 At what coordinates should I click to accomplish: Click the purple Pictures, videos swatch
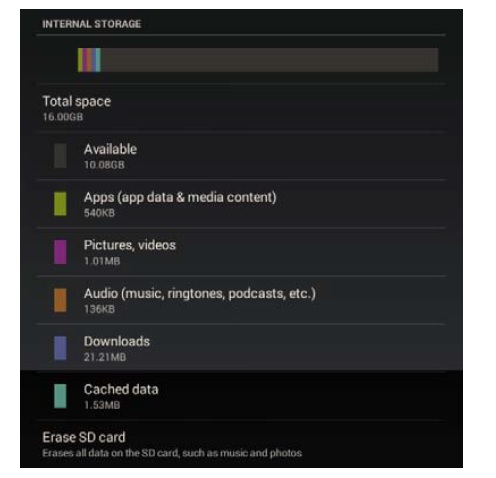[x=60, y=252]
